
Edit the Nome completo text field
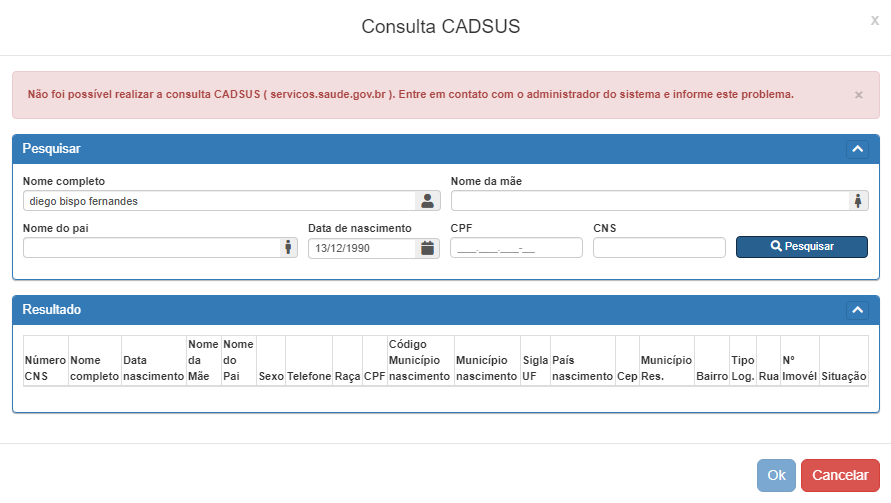pyautogui.click(x=218, y=201)
